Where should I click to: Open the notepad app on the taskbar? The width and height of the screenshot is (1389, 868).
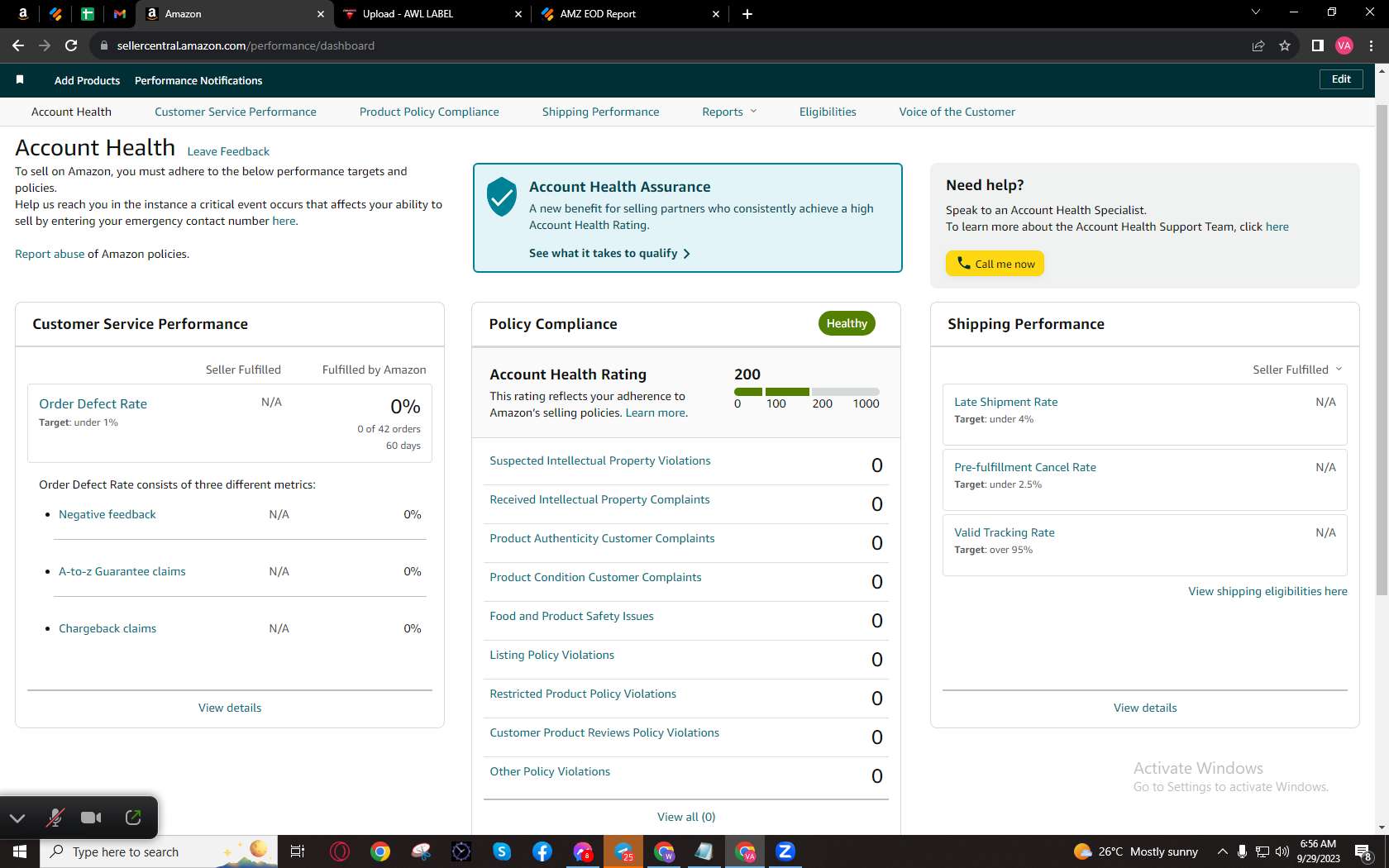pyautogui.click(x=704, y=851)
